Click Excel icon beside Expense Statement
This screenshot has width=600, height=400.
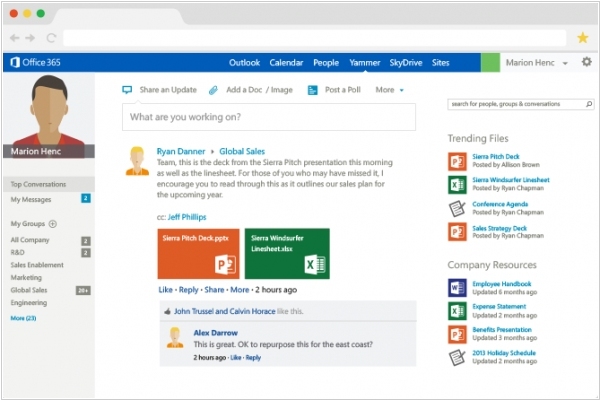(x=457, y=311)
